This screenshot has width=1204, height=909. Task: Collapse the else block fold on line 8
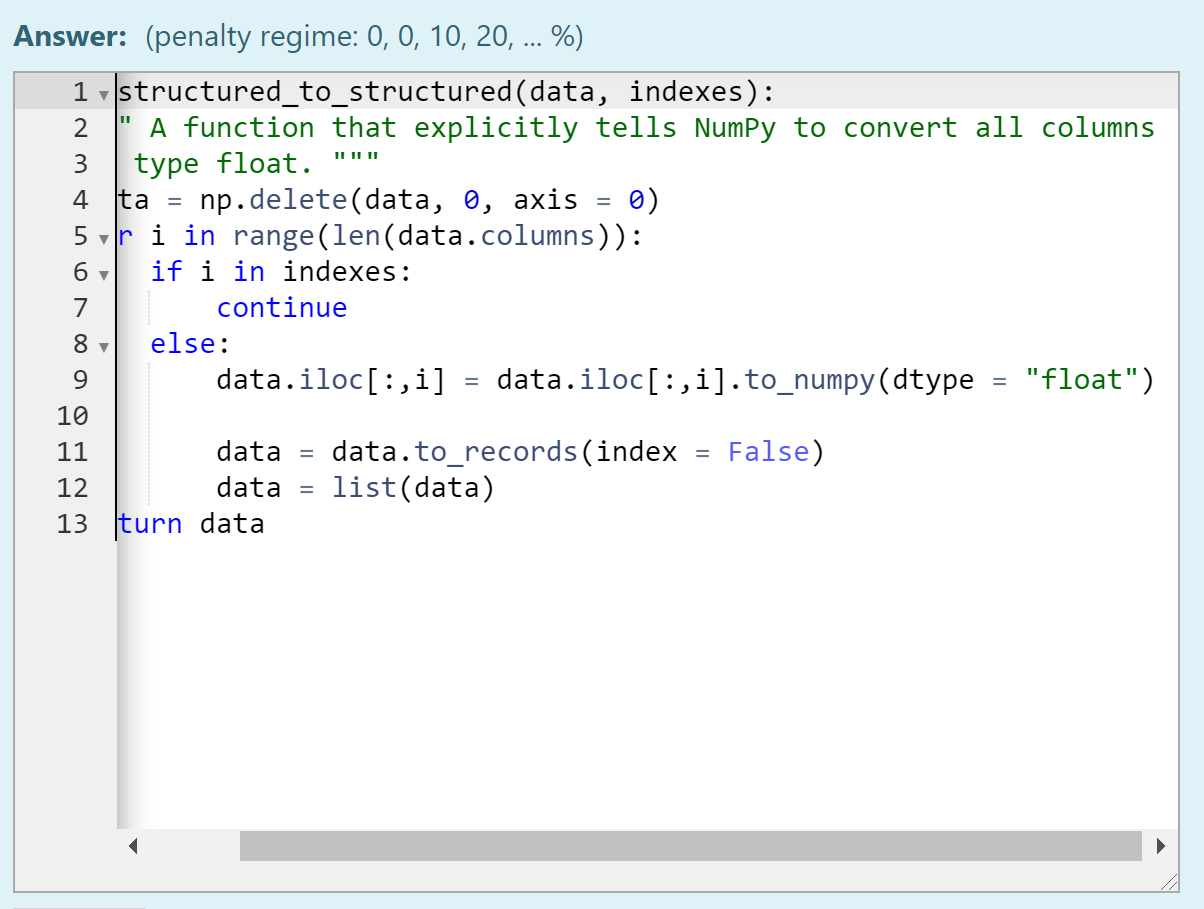[103, 344]
